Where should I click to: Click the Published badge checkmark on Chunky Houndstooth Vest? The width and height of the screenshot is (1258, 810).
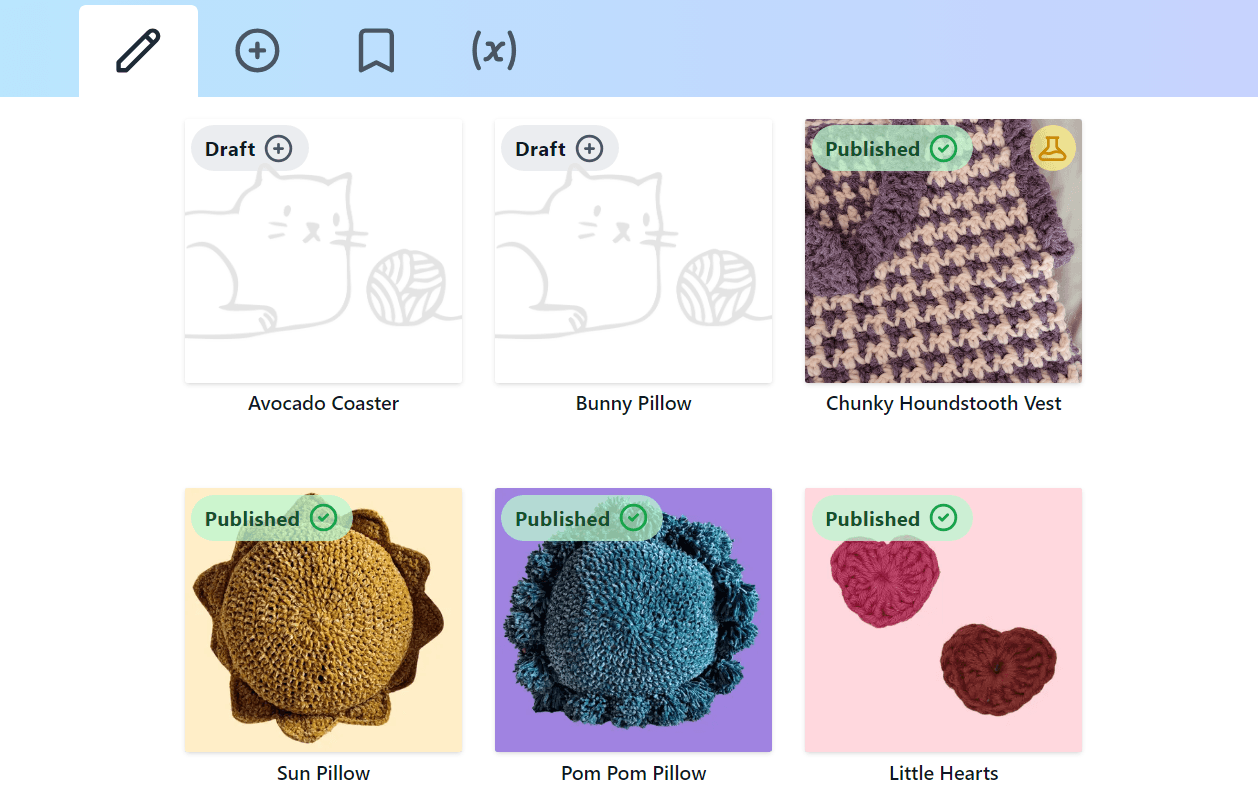(941, 147)
